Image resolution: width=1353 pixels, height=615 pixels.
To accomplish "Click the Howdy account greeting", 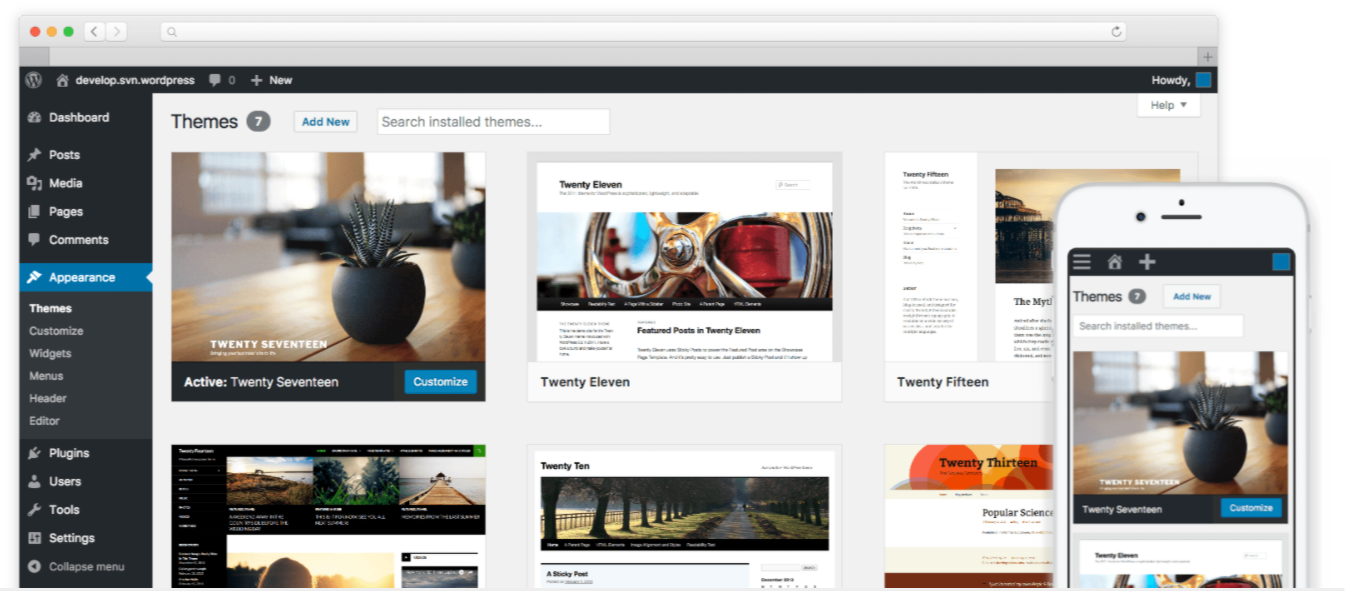I will [x=1170, y=80].
